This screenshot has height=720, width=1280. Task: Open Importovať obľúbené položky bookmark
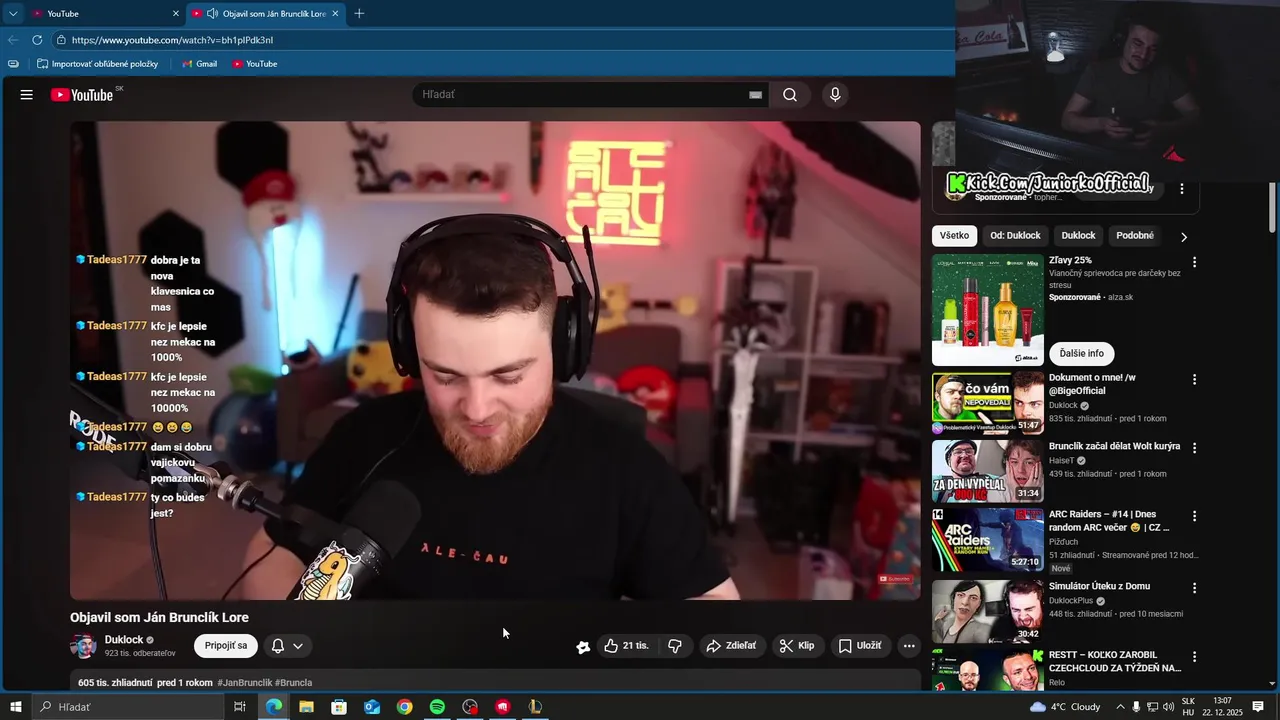97,64
